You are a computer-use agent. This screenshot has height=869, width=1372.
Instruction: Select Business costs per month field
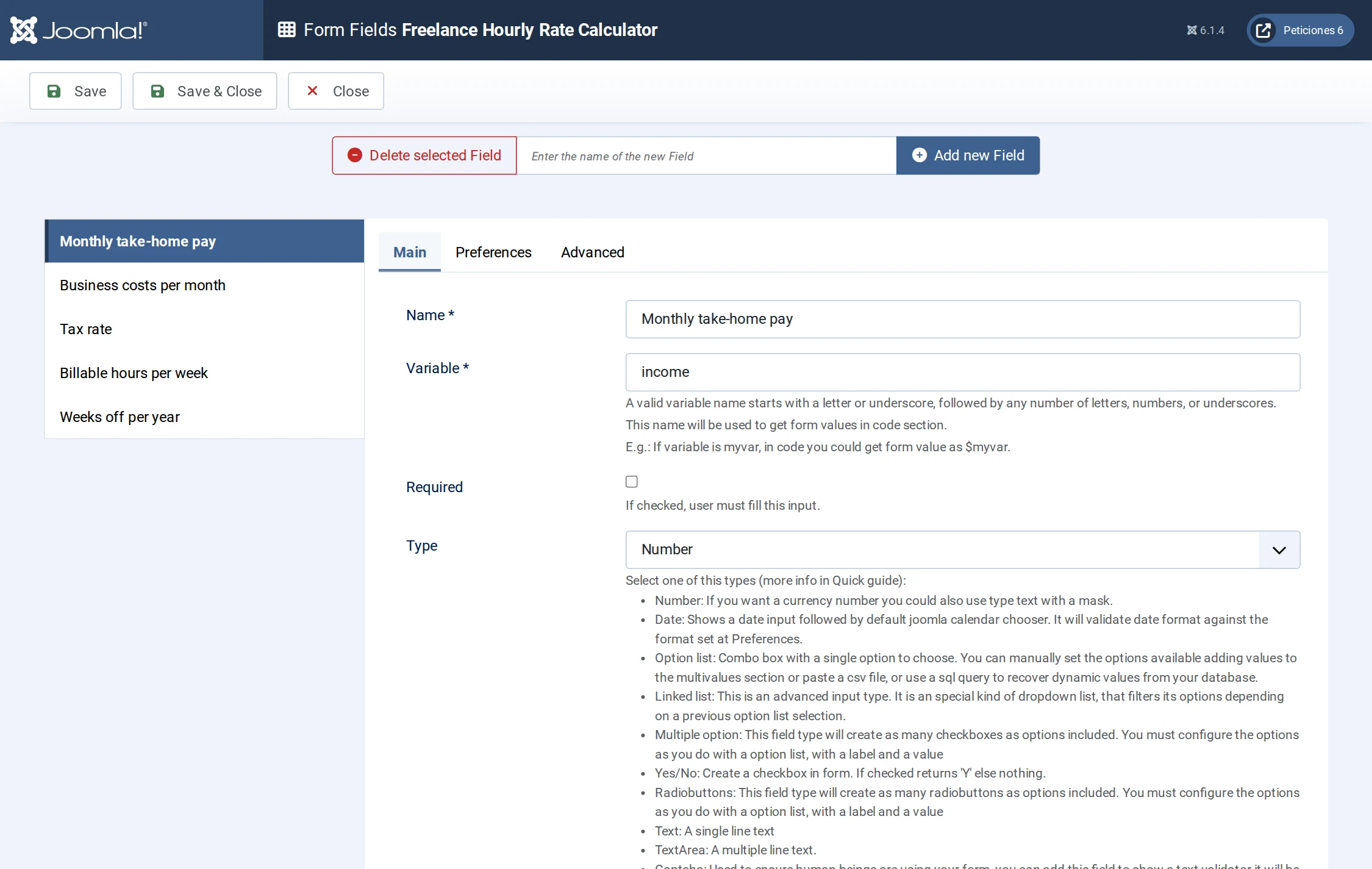tap(204, 285)
